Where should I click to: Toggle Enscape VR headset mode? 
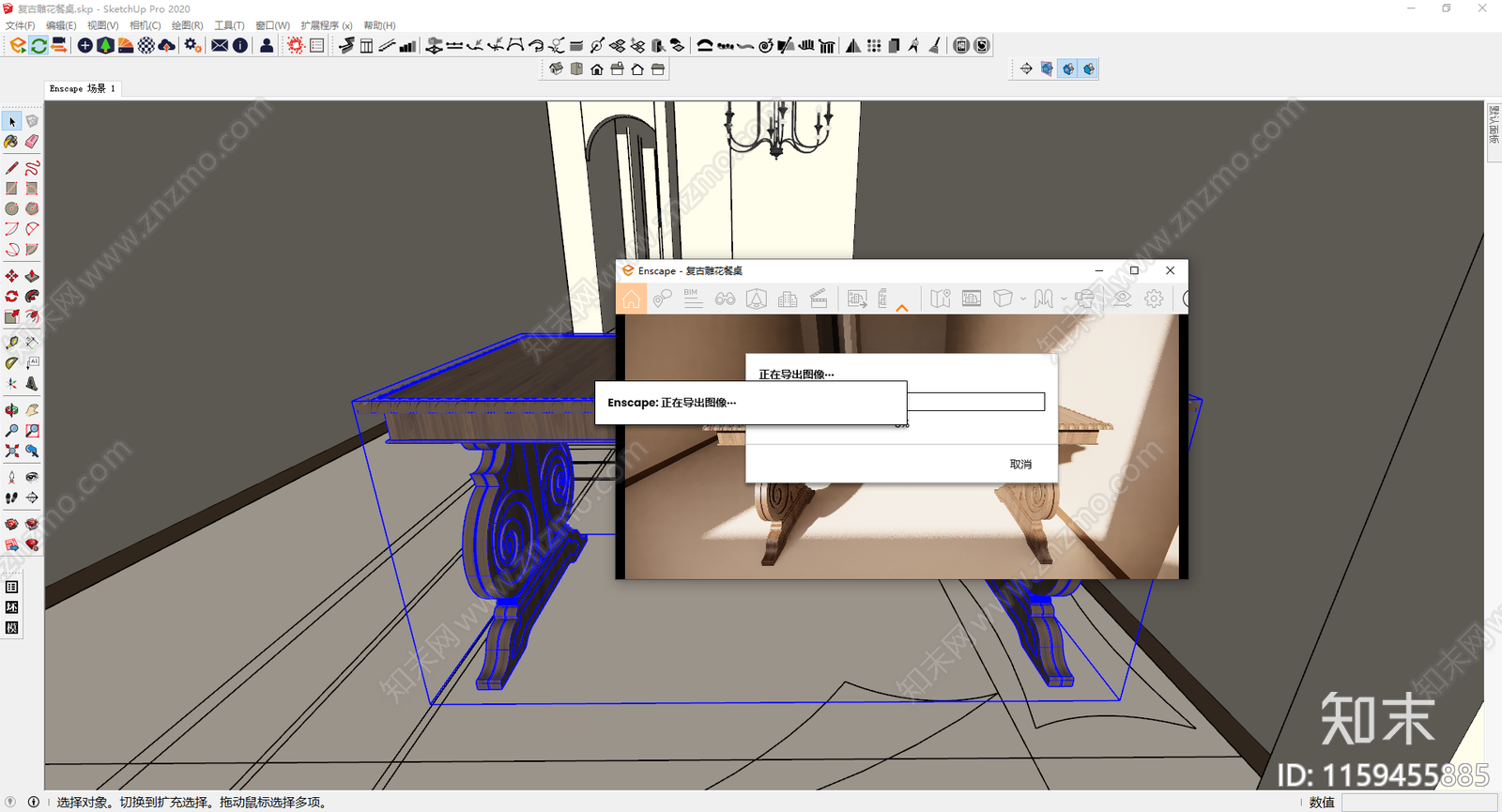point(1084,299)
